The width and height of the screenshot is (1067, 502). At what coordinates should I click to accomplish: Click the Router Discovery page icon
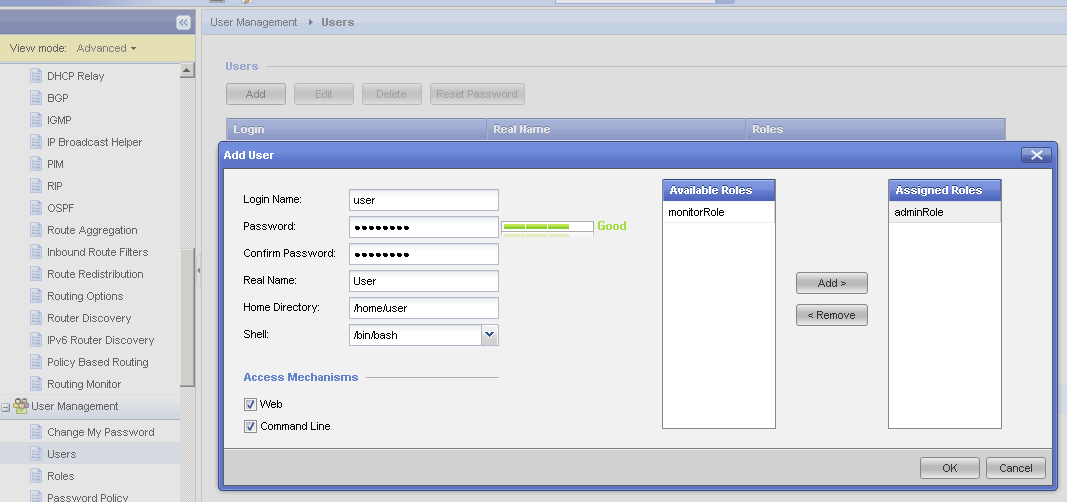[36, 318]
